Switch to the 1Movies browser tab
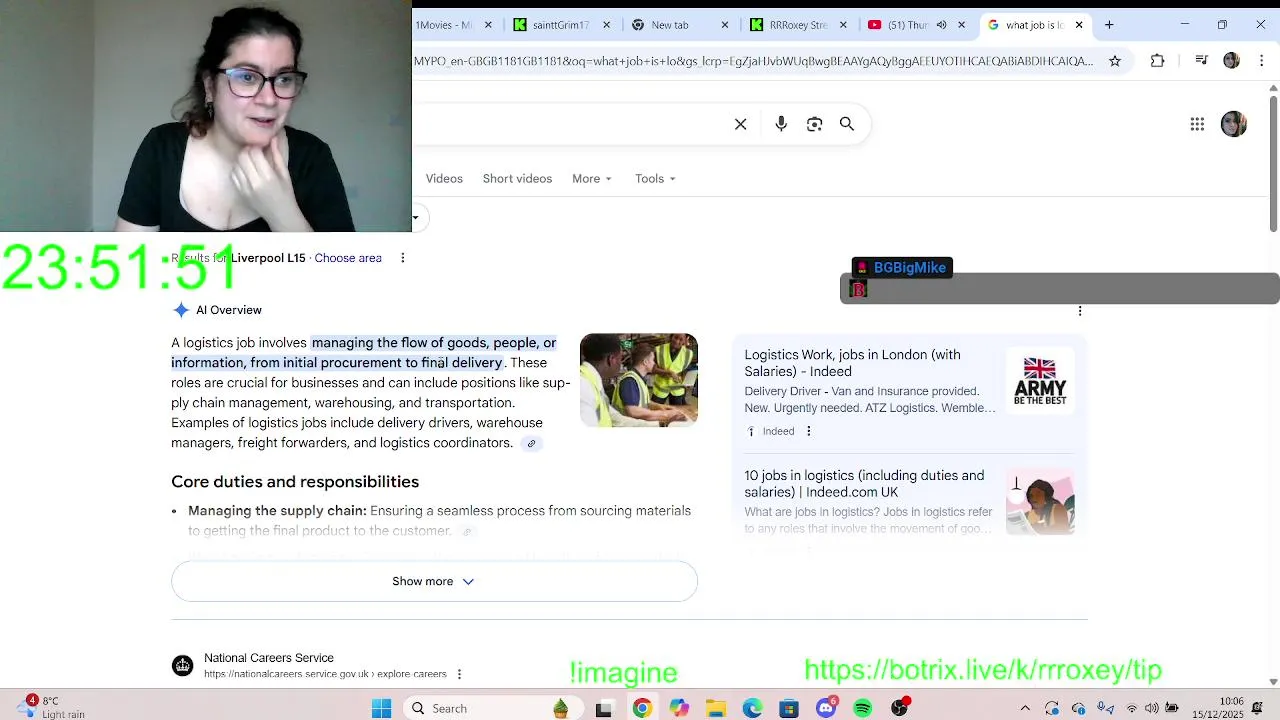This screenshot has height=720, width=1280. [442, 25]
